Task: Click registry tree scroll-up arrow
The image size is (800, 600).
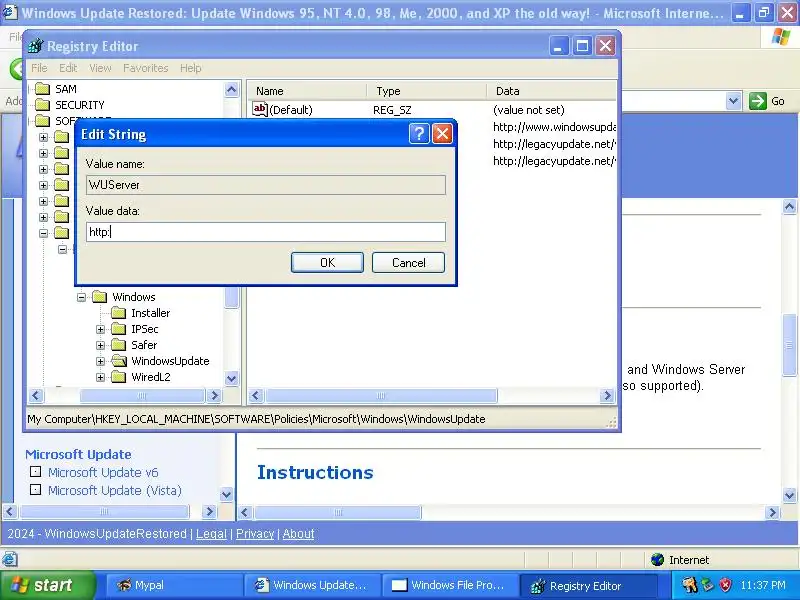Action: [231, 90]
